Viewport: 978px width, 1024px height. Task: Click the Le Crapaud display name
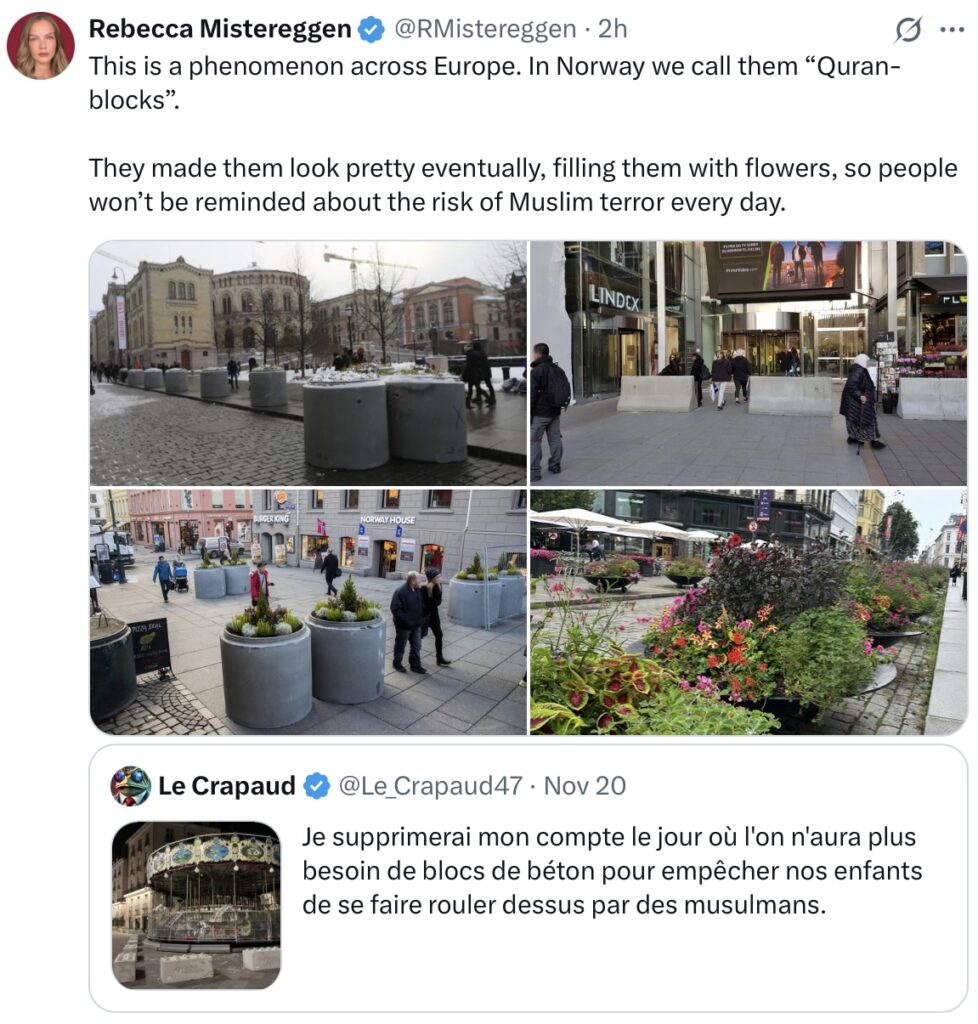[x=226, y=786]
